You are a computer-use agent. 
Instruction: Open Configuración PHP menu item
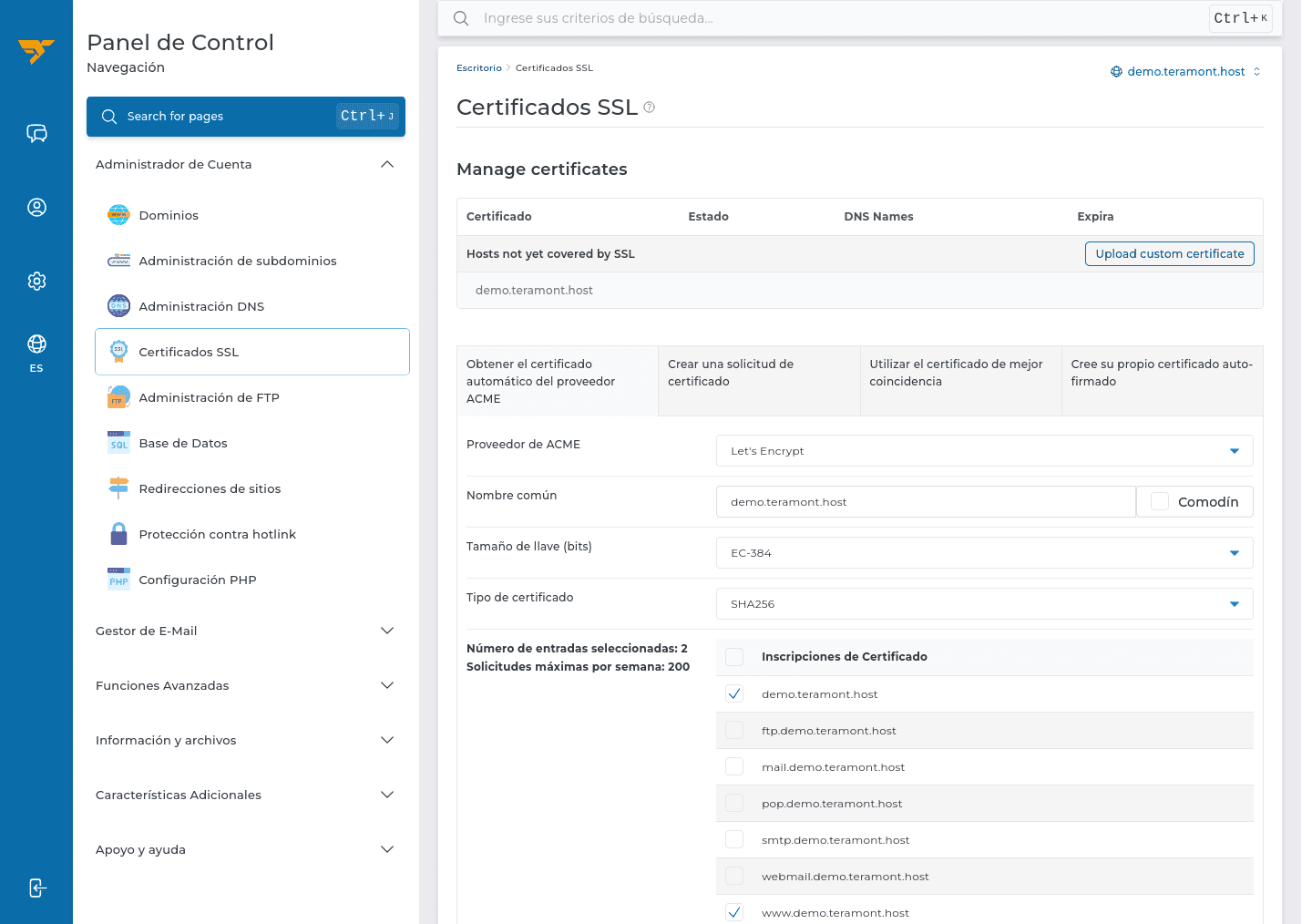click(252, 580)
